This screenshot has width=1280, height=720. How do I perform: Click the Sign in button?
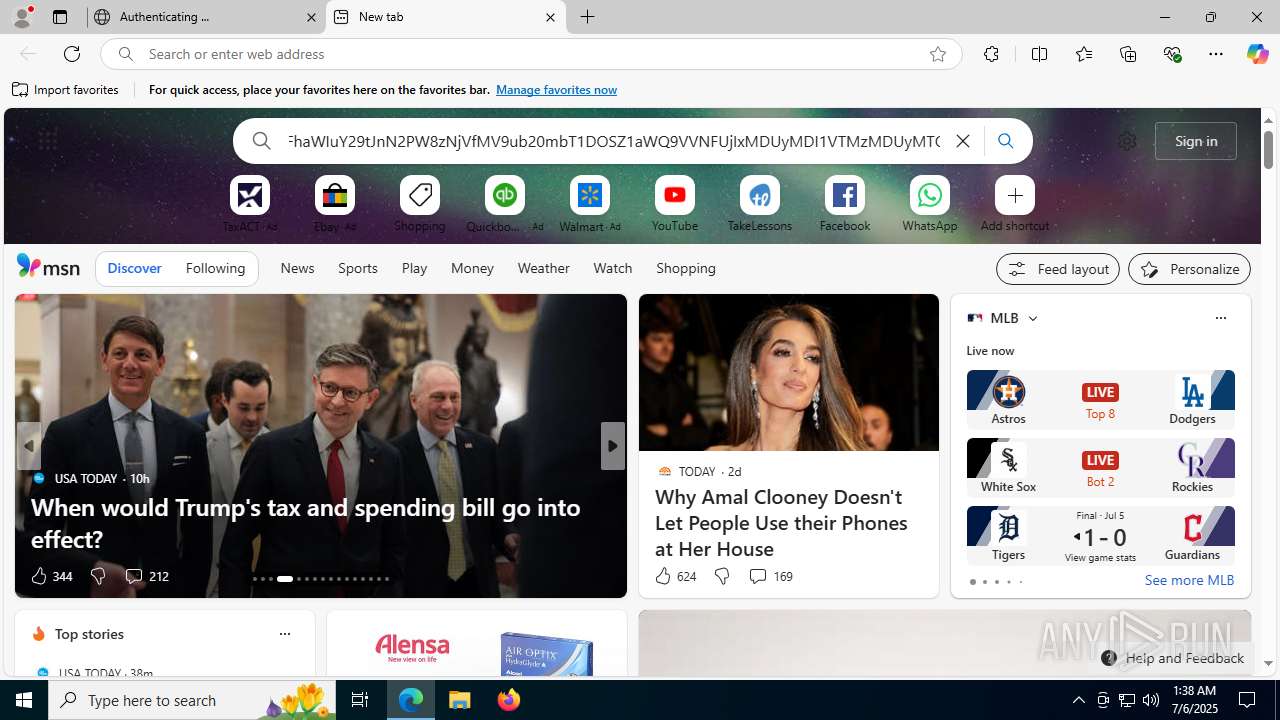[x=1196, y=141]
